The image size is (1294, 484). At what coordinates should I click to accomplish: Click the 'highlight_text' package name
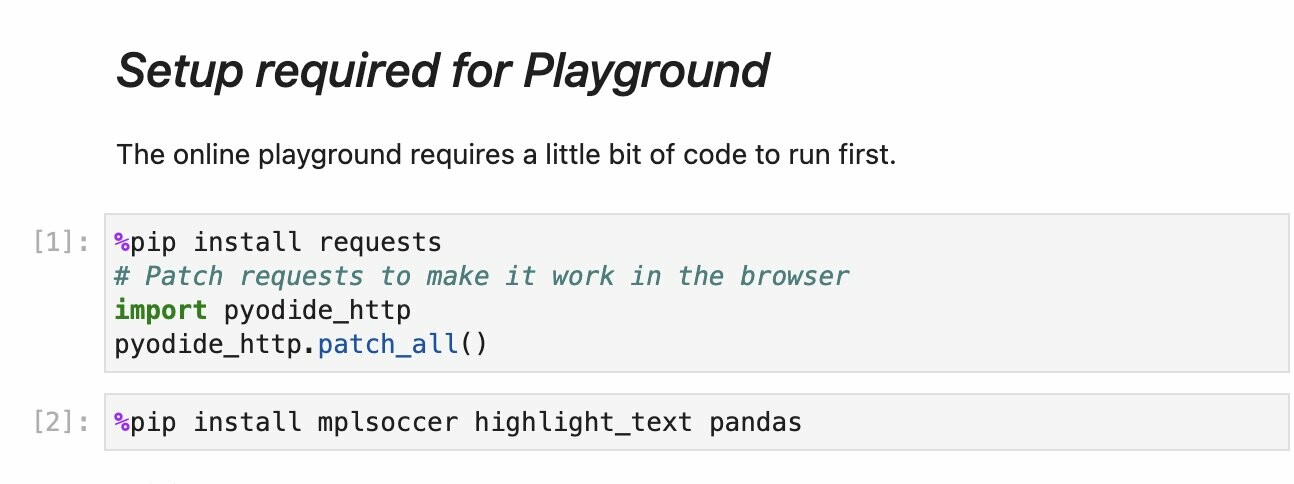click(x=583, y=423)
